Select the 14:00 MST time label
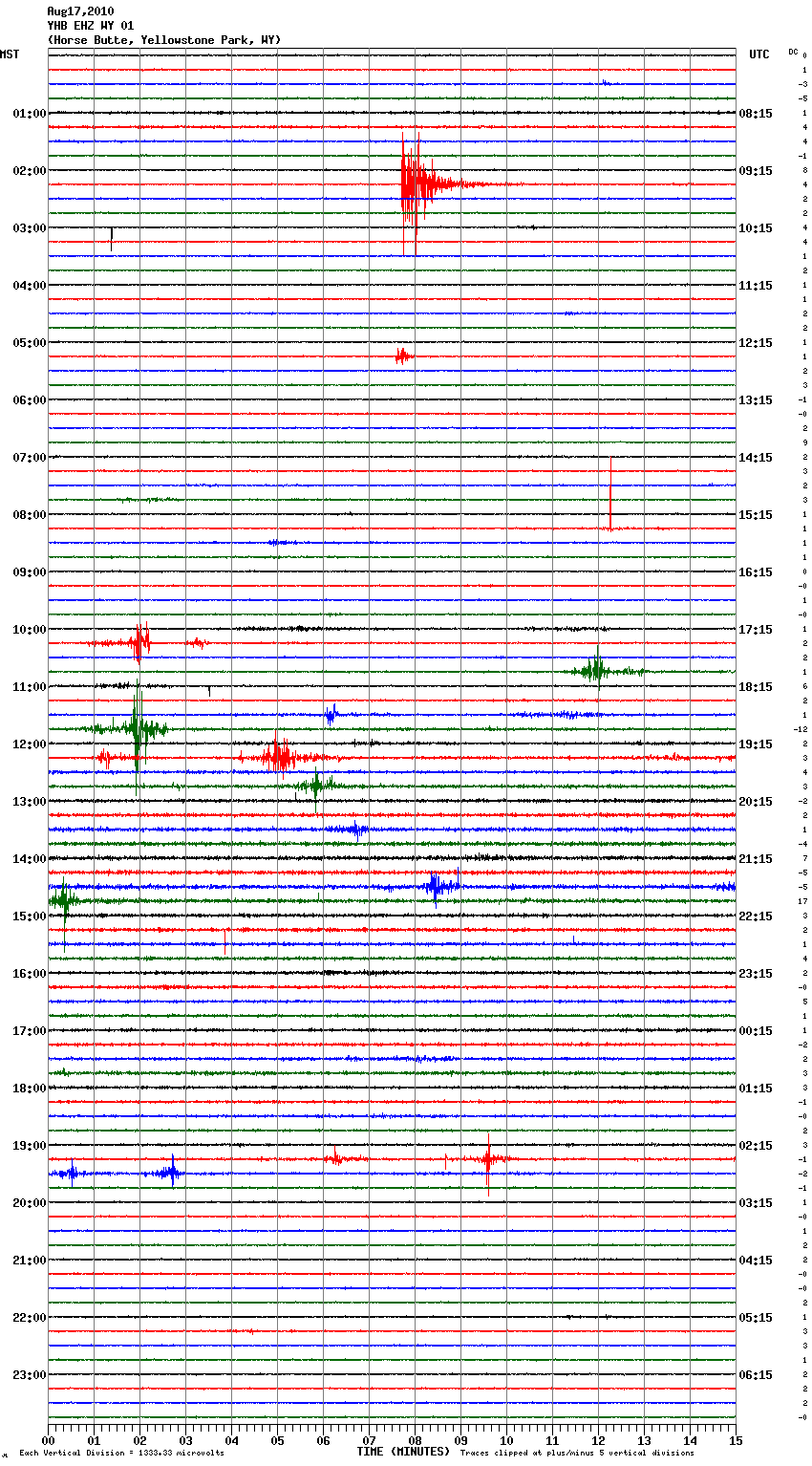This screenshot has height=1466, width=812. [x=30, y=859]
